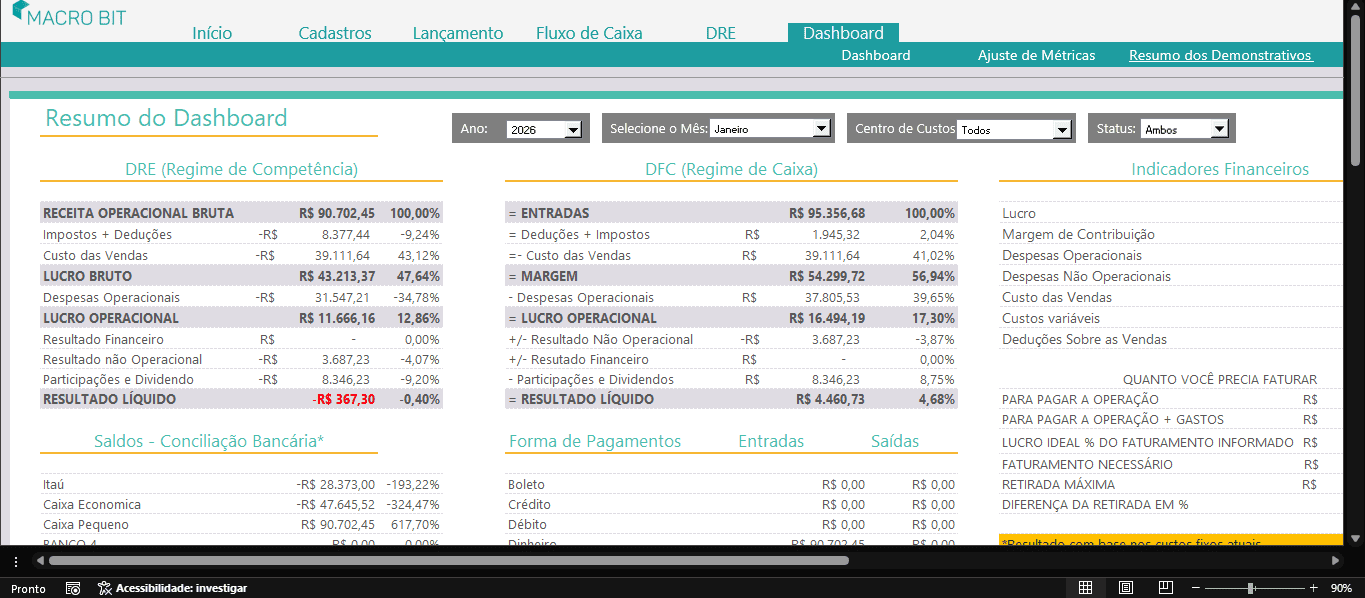
Task: Select the ENTRADAS value R$ 95.356,68
Action: 827,213
